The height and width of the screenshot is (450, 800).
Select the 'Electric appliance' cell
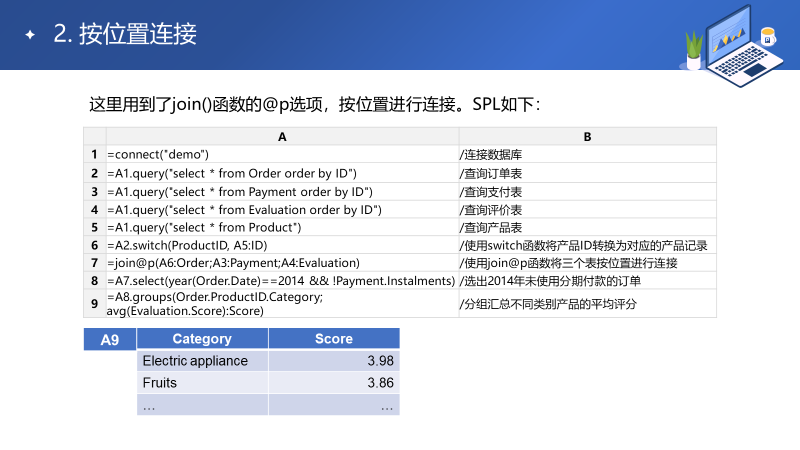[x=202, y=361]
